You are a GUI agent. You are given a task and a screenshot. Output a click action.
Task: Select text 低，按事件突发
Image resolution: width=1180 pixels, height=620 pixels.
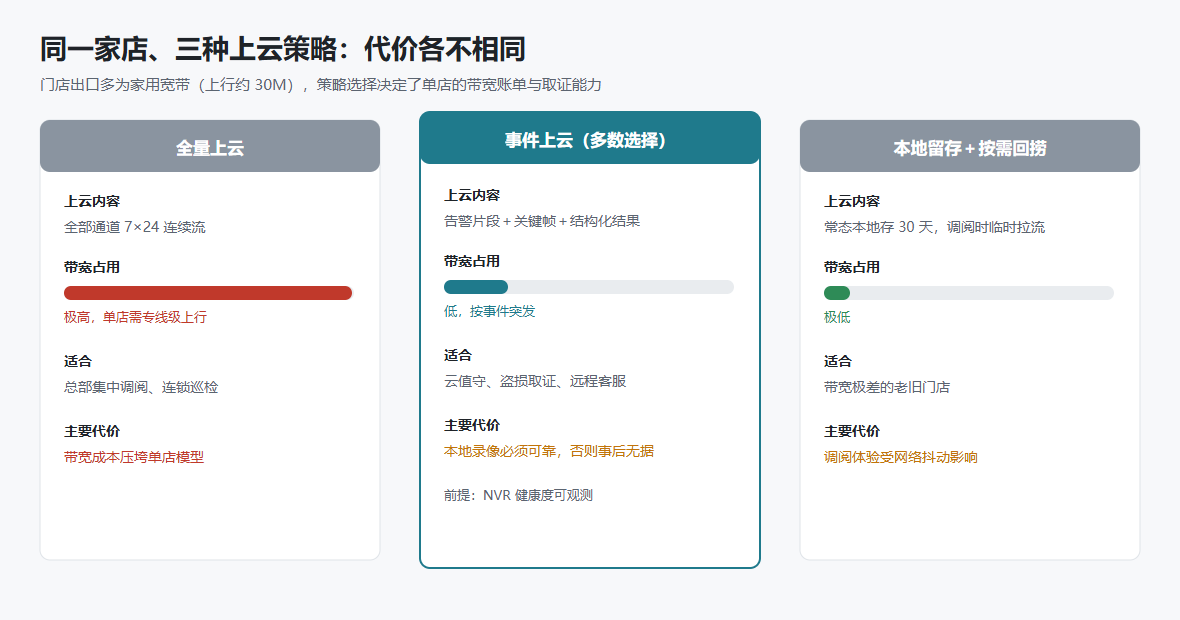[490, 312]
